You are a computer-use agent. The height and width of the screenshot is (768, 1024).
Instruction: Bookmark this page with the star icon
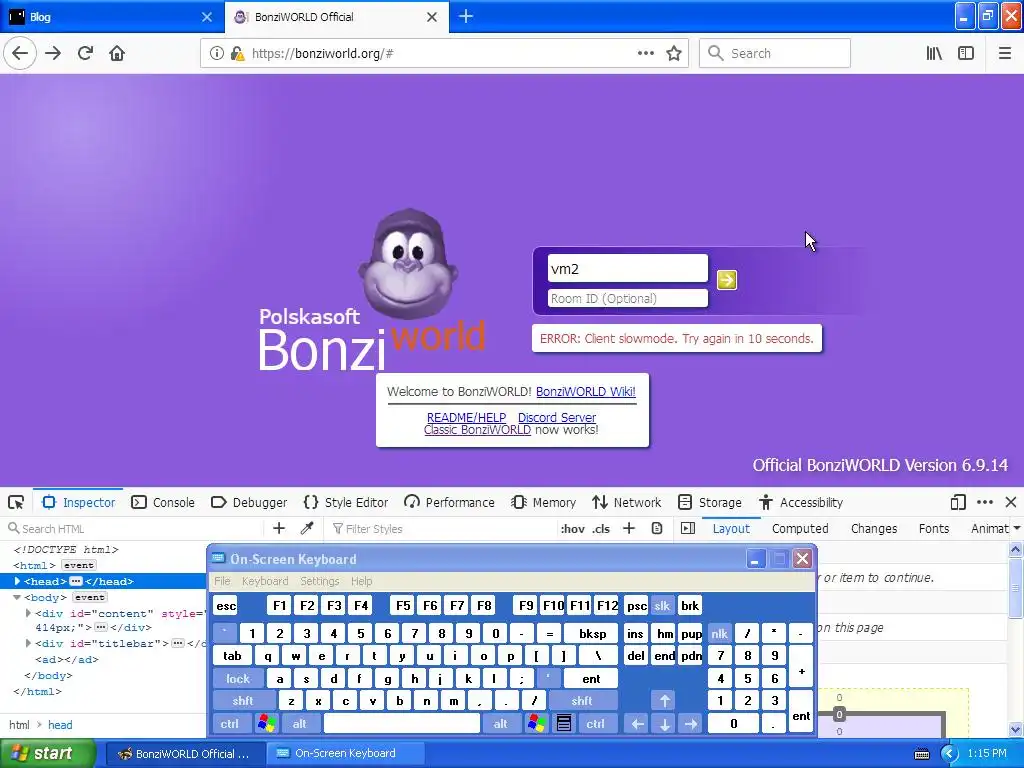[674, 53]
